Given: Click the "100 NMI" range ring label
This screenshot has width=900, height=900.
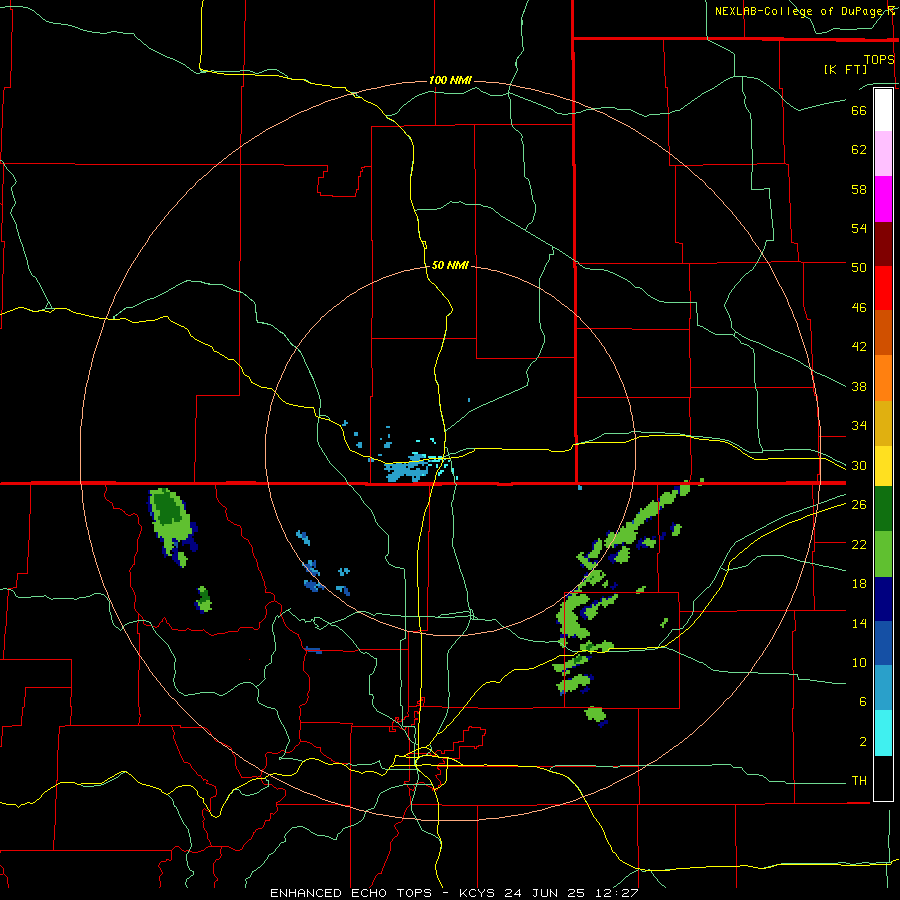Looking at the screenshot, I should (x=450, y=80).
